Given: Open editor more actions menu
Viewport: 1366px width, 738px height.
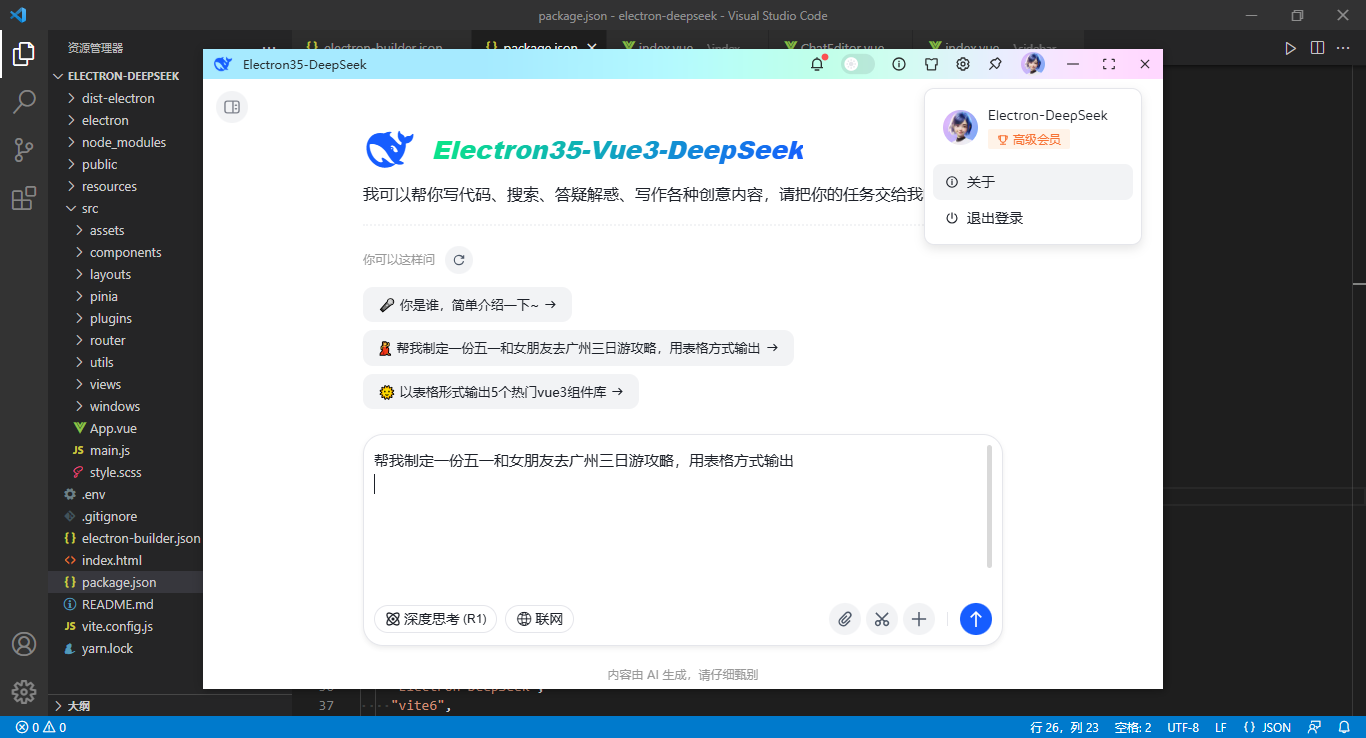Looking at the screenshot, I should [x=1343, y=47].
